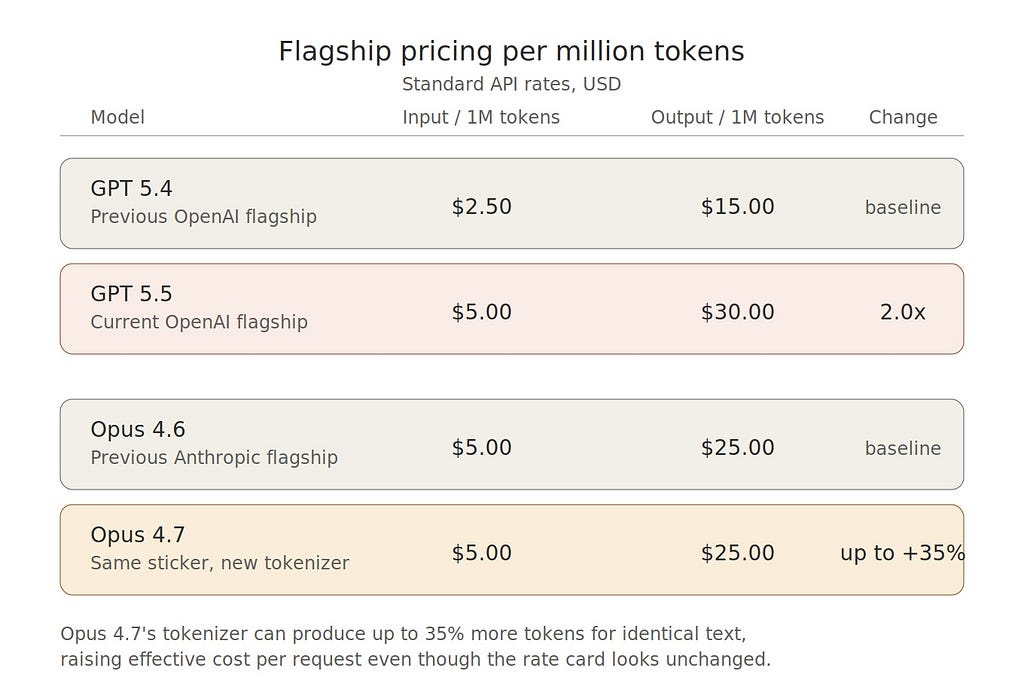Viewport: 1024px width, 693px height.
Task: Select the GPT 5.5 row title
Action: pyautogui.click(x=131, y=294)
